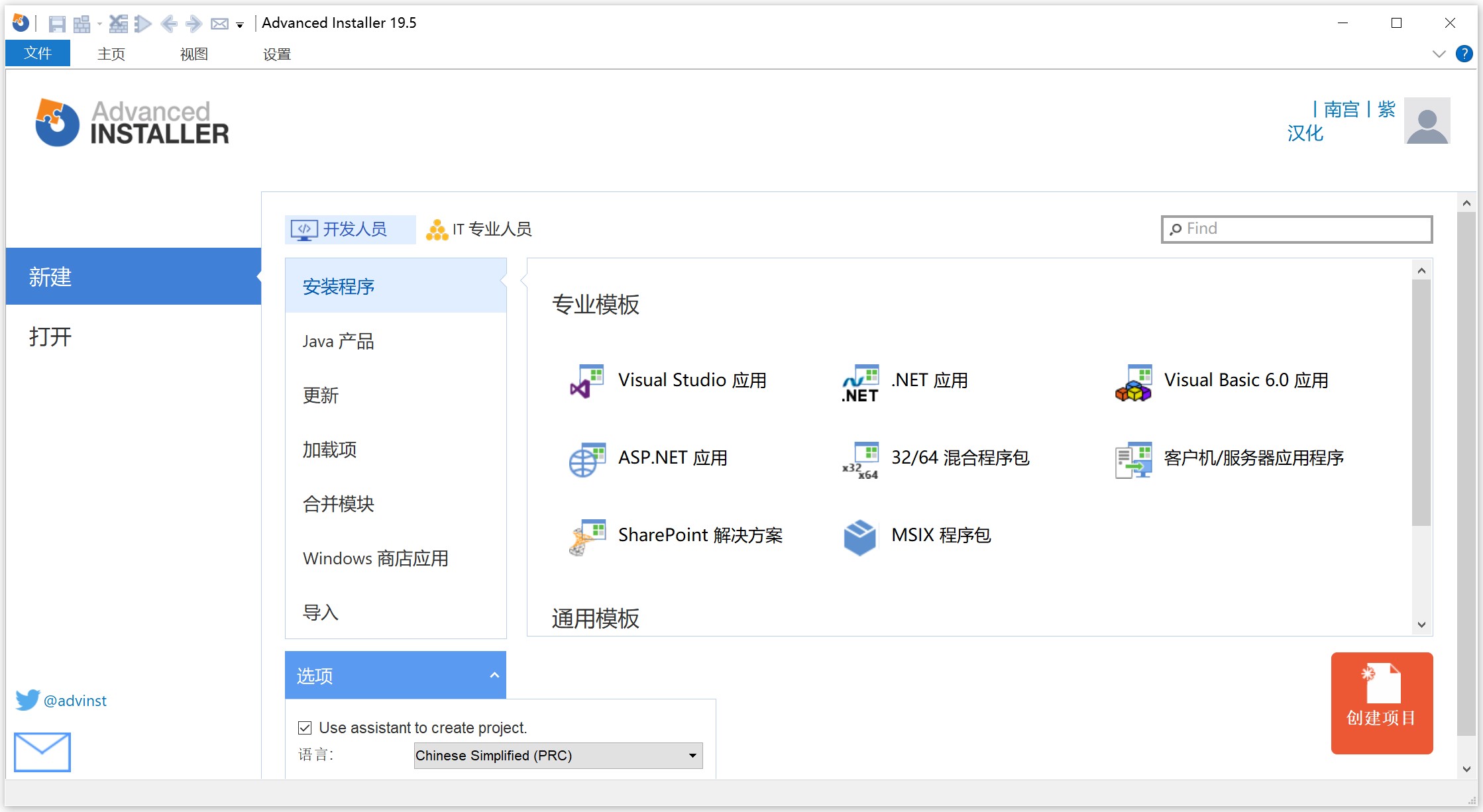Image resolution: width=1483 pixels, height=812 pixels.
Task: Switch to the 主页 ribbon tab
Action: [x=111, y=54]
